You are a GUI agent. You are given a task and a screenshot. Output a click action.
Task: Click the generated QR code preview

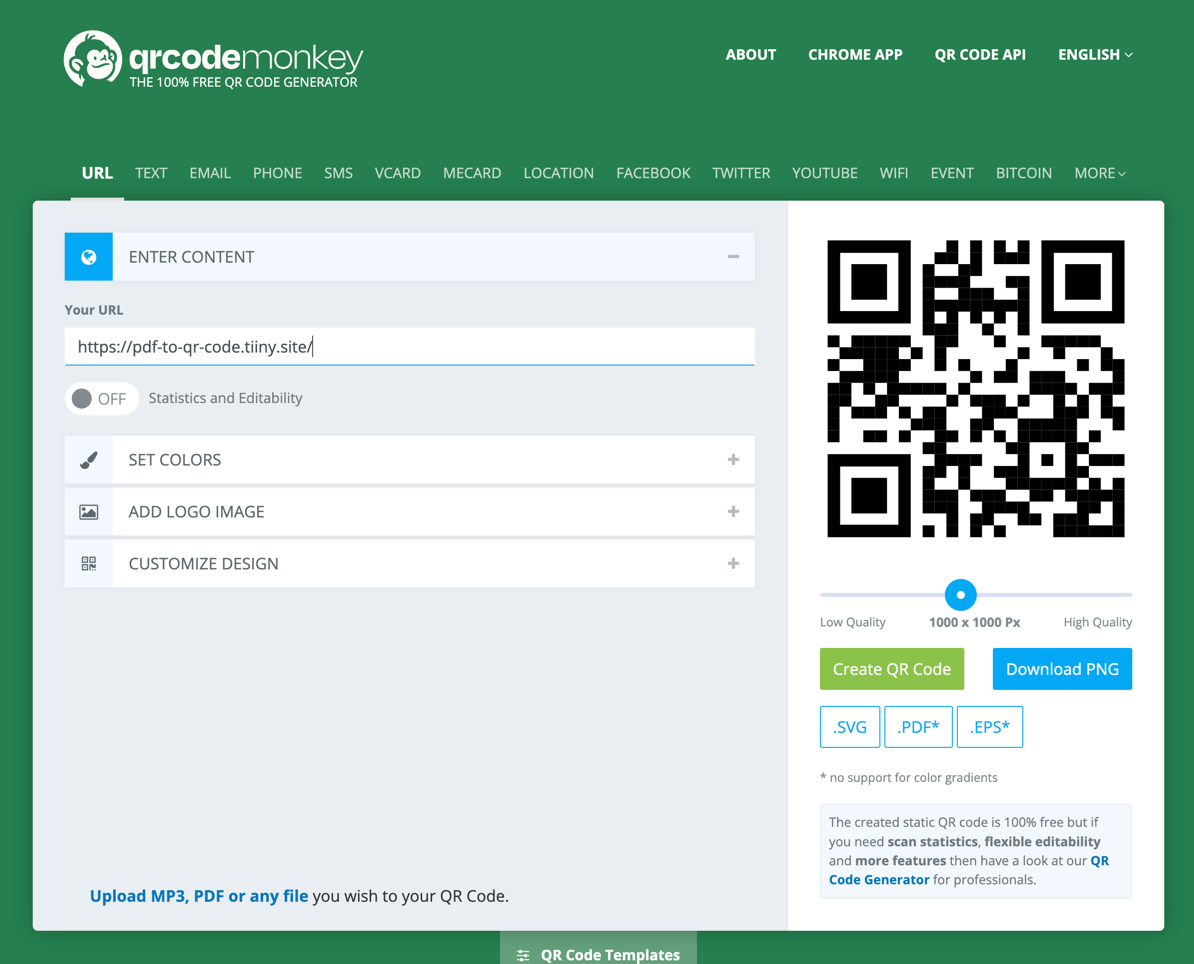click(x=975, y=388)
